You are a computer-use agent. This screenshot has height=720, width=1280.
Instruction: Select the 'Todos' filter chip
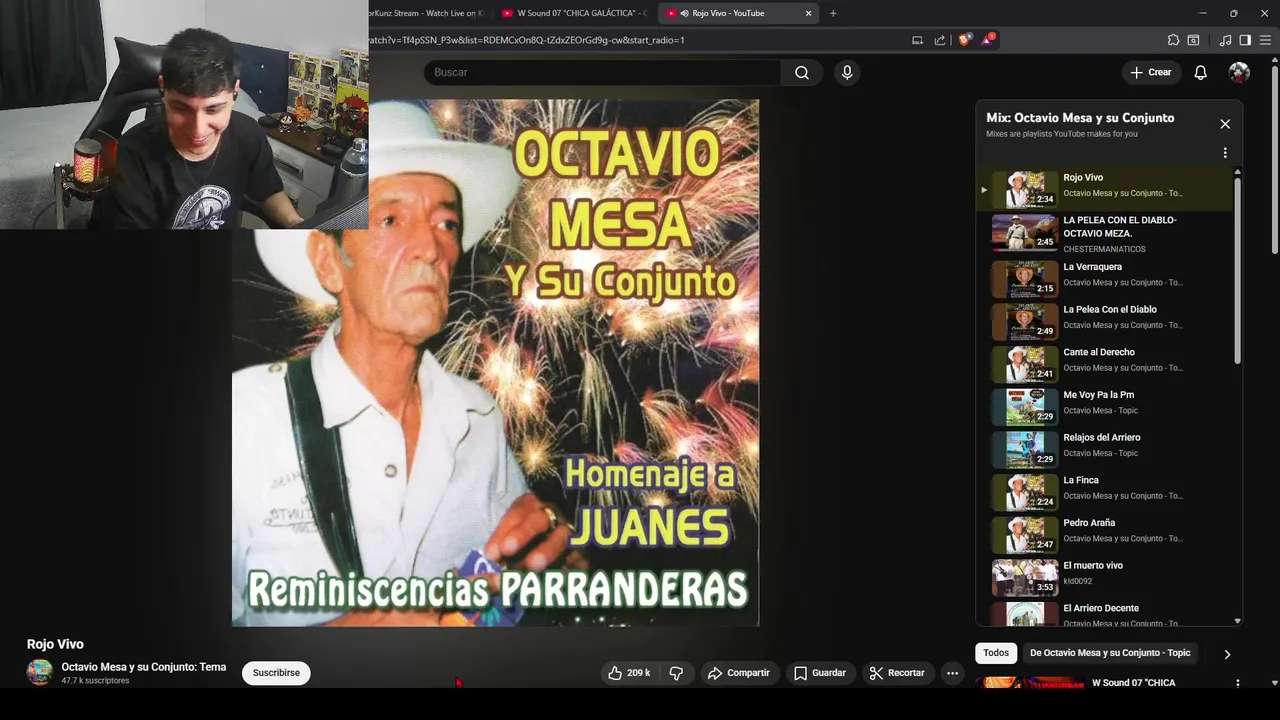click(996, 653)
